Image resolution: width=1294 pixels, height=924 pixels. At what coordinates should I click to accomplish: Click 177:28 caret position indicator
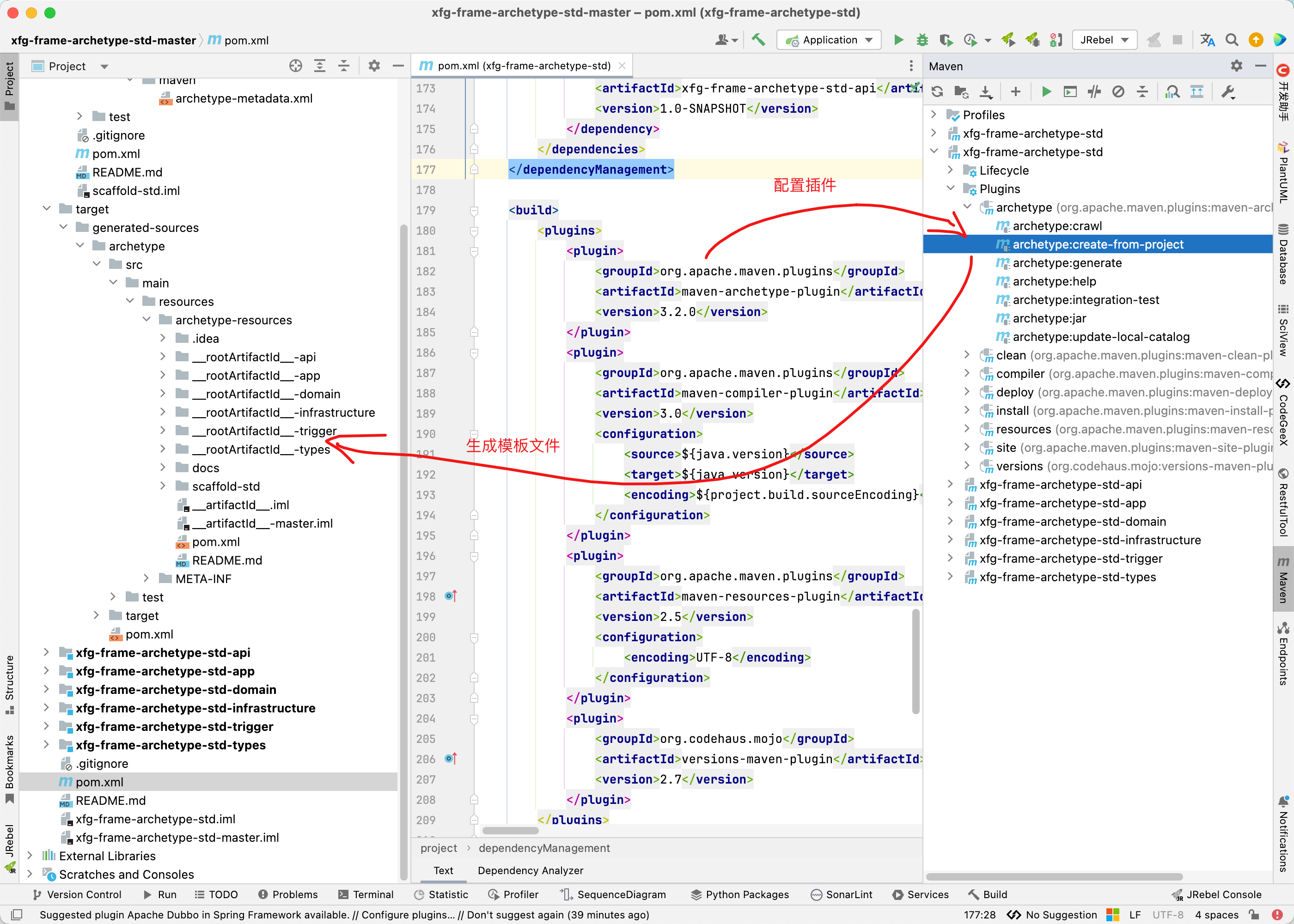coord(979,915)
